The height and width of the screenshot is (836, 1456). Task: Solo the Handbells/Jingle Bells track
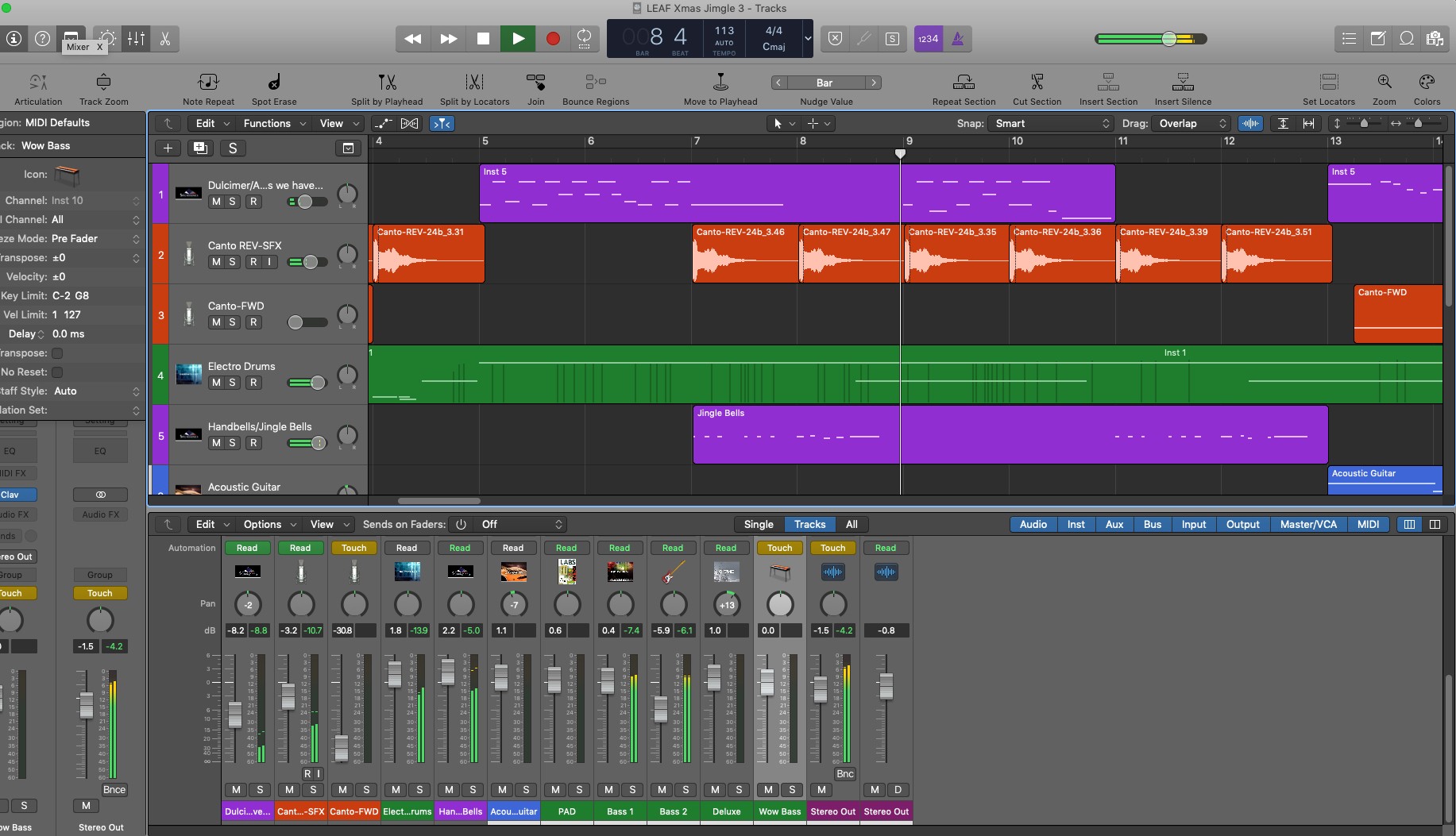(x=233, y=443)
